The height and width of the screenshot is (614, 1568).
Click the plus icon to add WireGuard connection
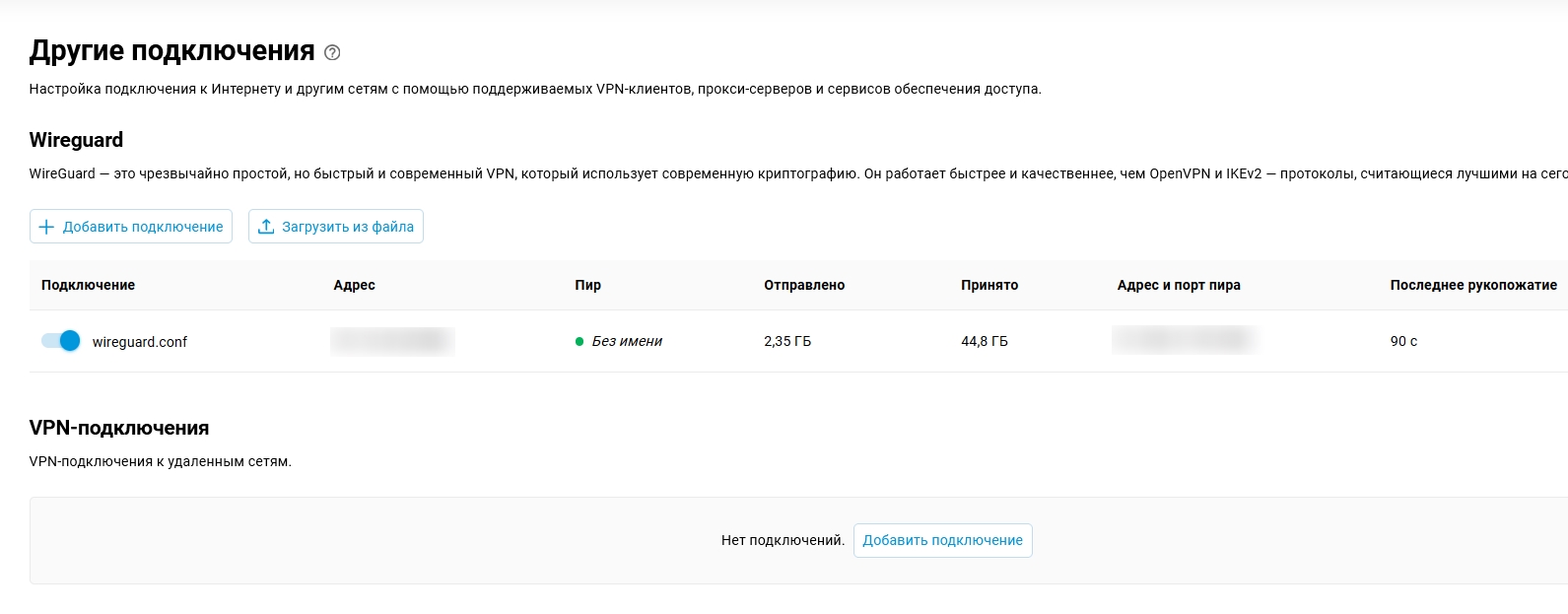46,227
